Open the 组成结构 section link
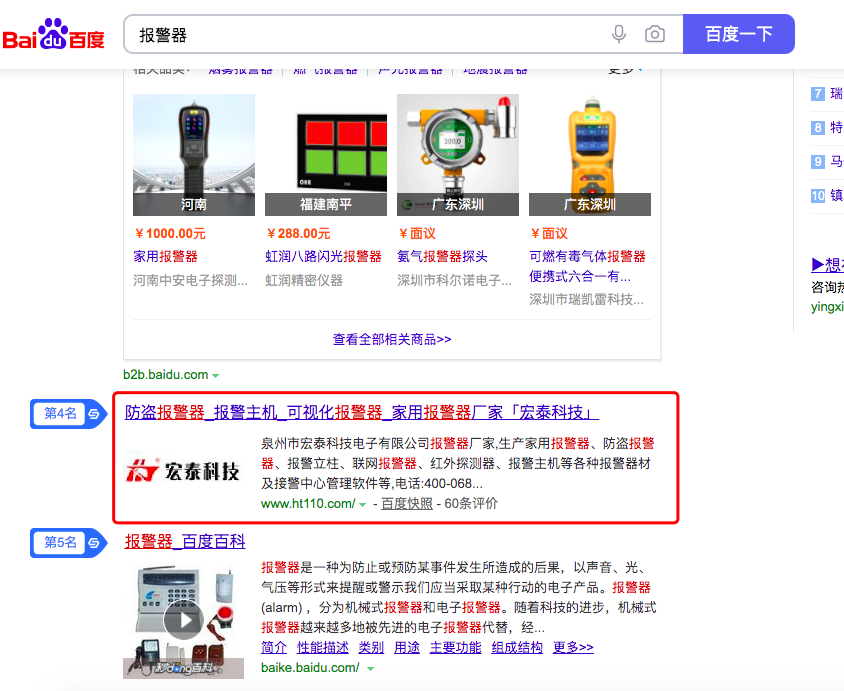The height and width of the screenshot is (691, 844). (x=517, y=647)
